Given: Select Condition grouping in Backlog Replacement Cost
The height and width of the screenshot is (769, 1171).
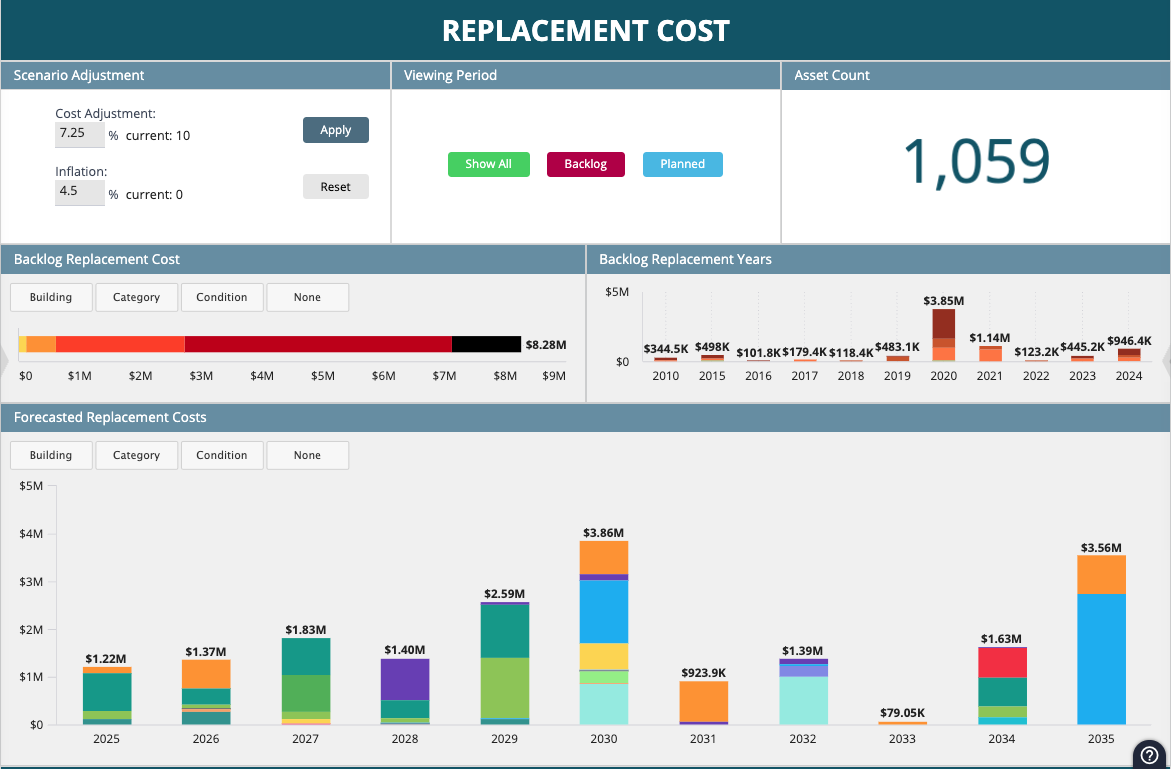Looking at the screenshot, I should coord(222,297).
